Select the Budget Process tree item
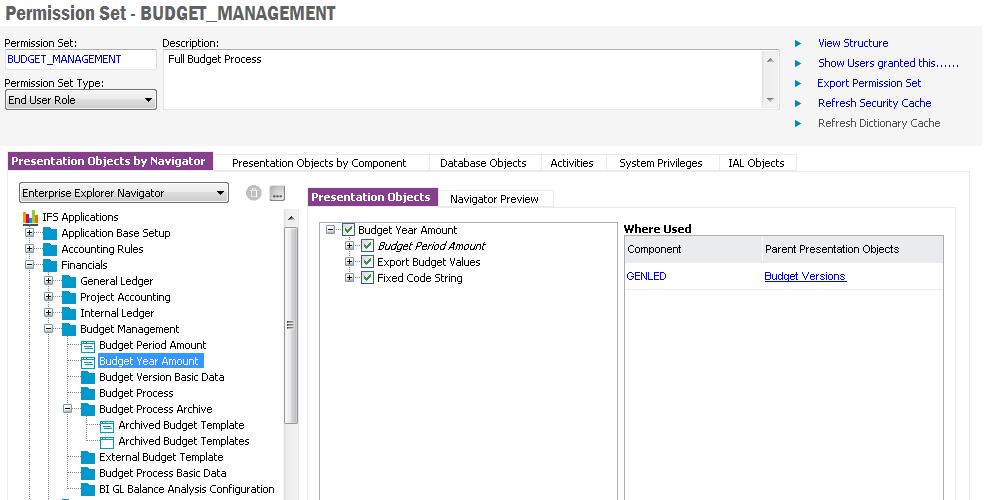 coord(136,393)
